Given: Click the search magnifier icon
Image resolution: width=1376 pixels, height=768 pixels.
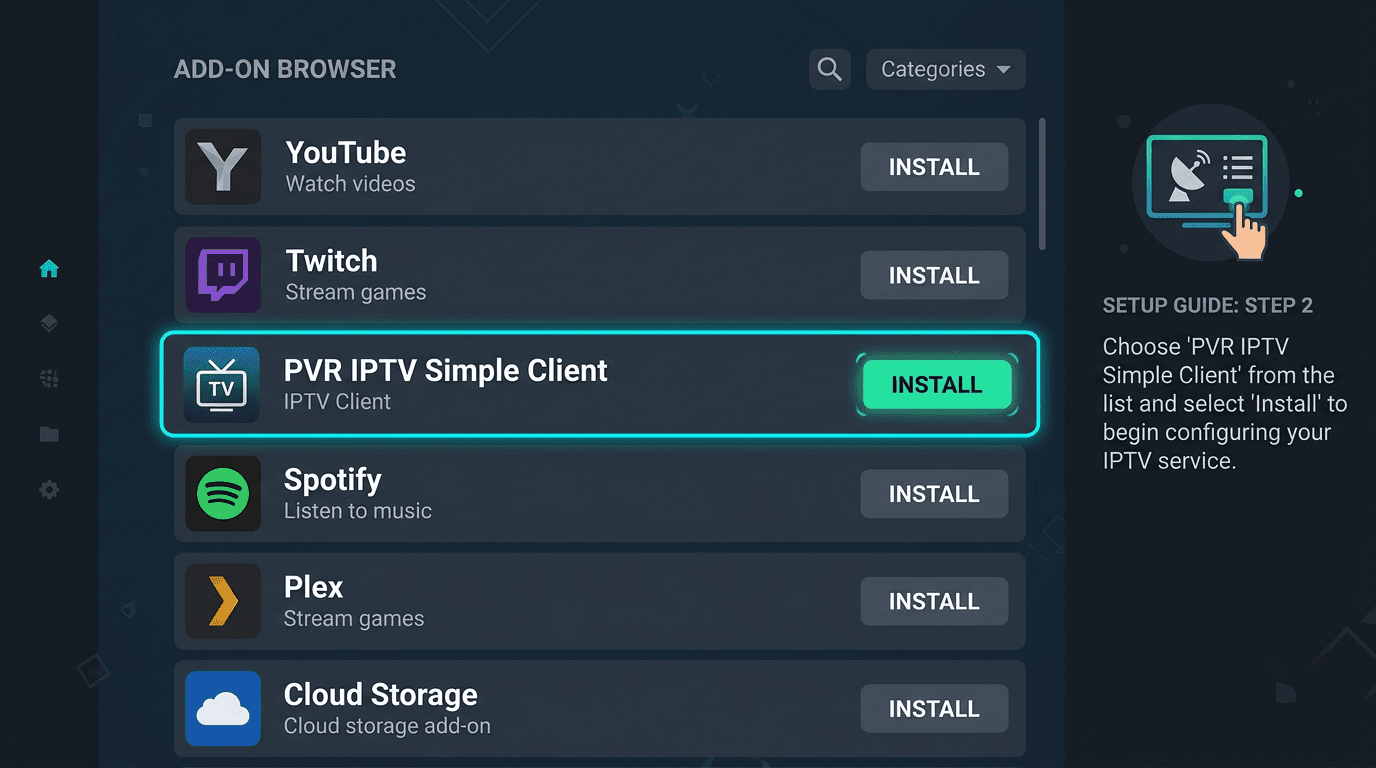Looking at the screenshot, I should [828, 68].
